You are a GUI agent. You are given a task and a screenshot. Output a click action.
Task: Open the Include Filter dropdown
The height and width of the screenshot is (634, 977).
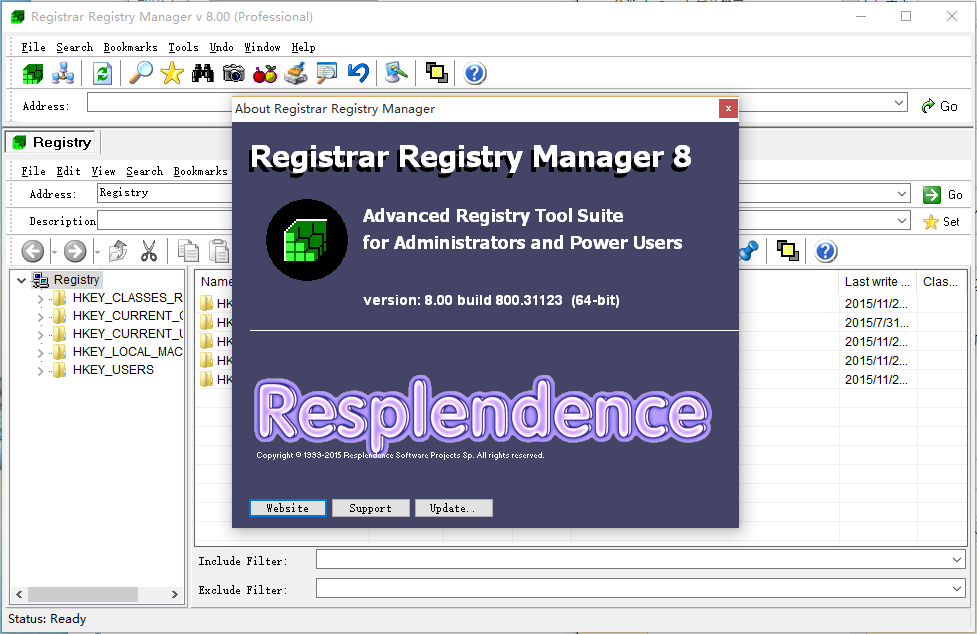pyautogui.click(x=957, y=560)
